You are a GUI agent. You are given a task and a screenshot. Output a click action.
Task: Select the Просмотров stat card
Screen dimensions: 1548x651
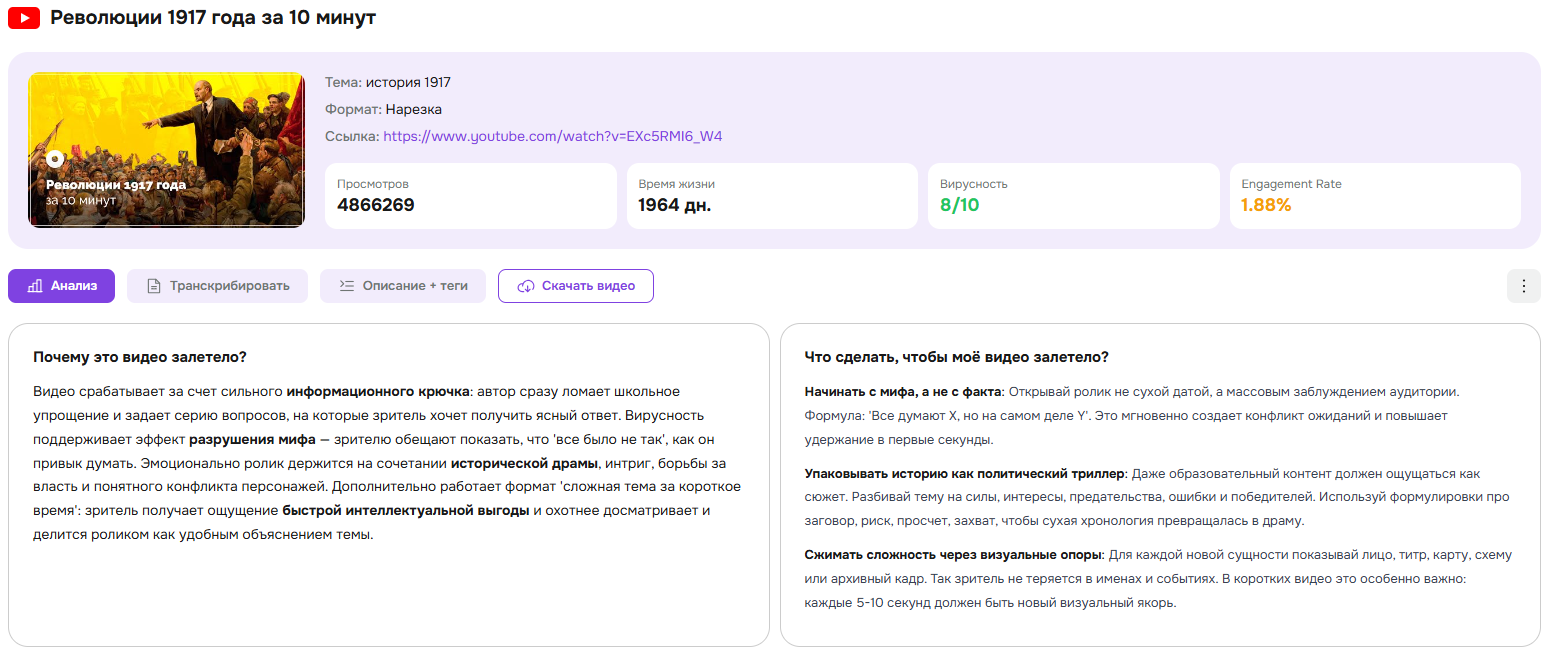point(470,196)
